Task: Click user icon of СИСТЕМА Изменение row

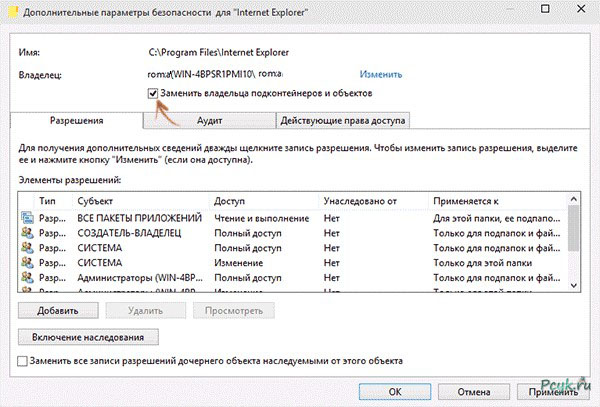Action: click(x=28, y=262)
